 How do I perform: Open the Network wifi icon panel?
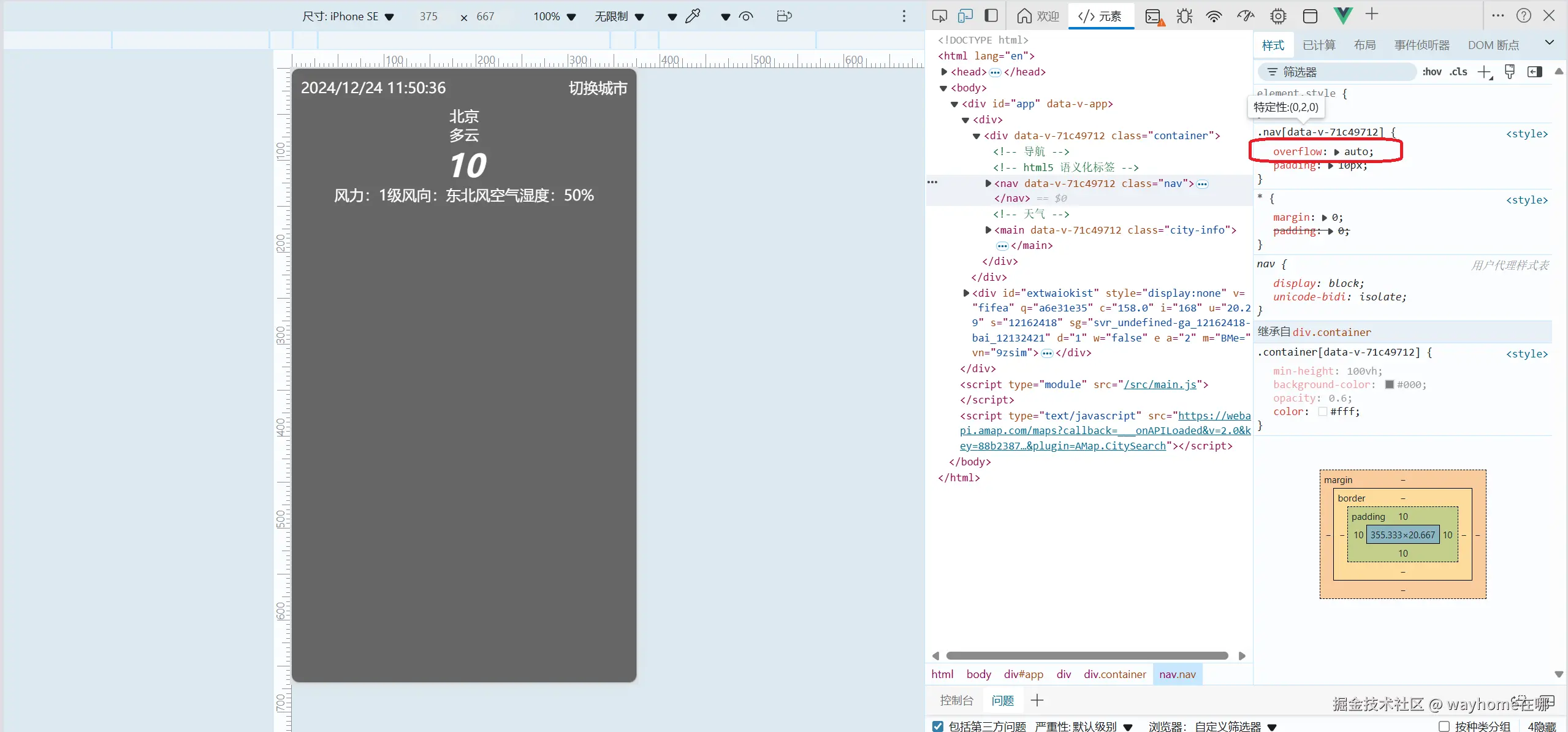click(x=1214, y=17)
